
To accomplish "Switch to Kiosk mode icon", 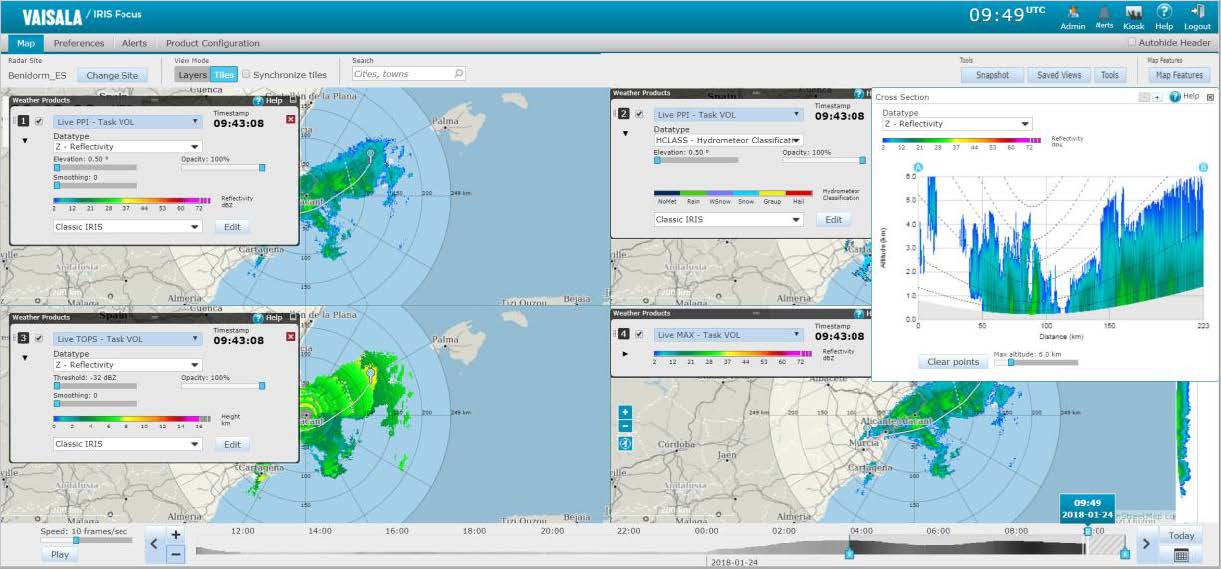I will (1134, 13).
